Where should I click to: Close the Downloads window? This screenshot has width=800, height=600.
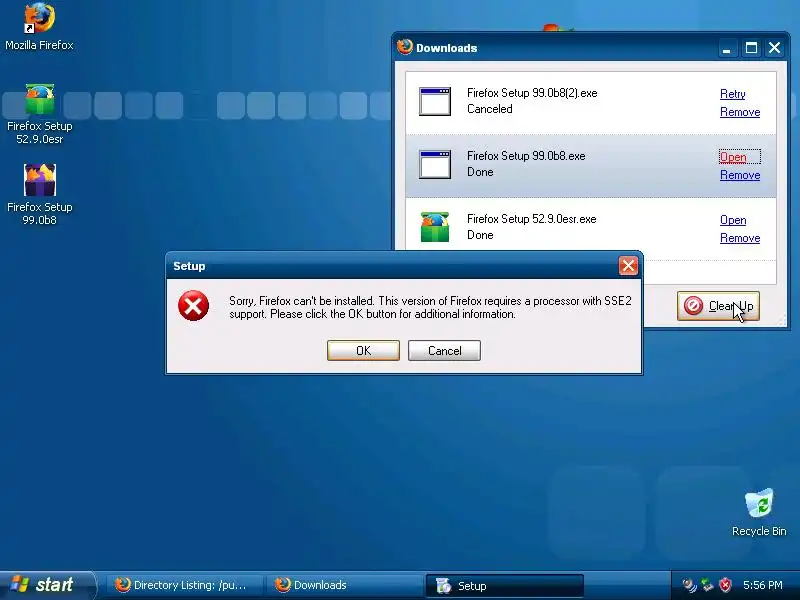pos(774,48)
